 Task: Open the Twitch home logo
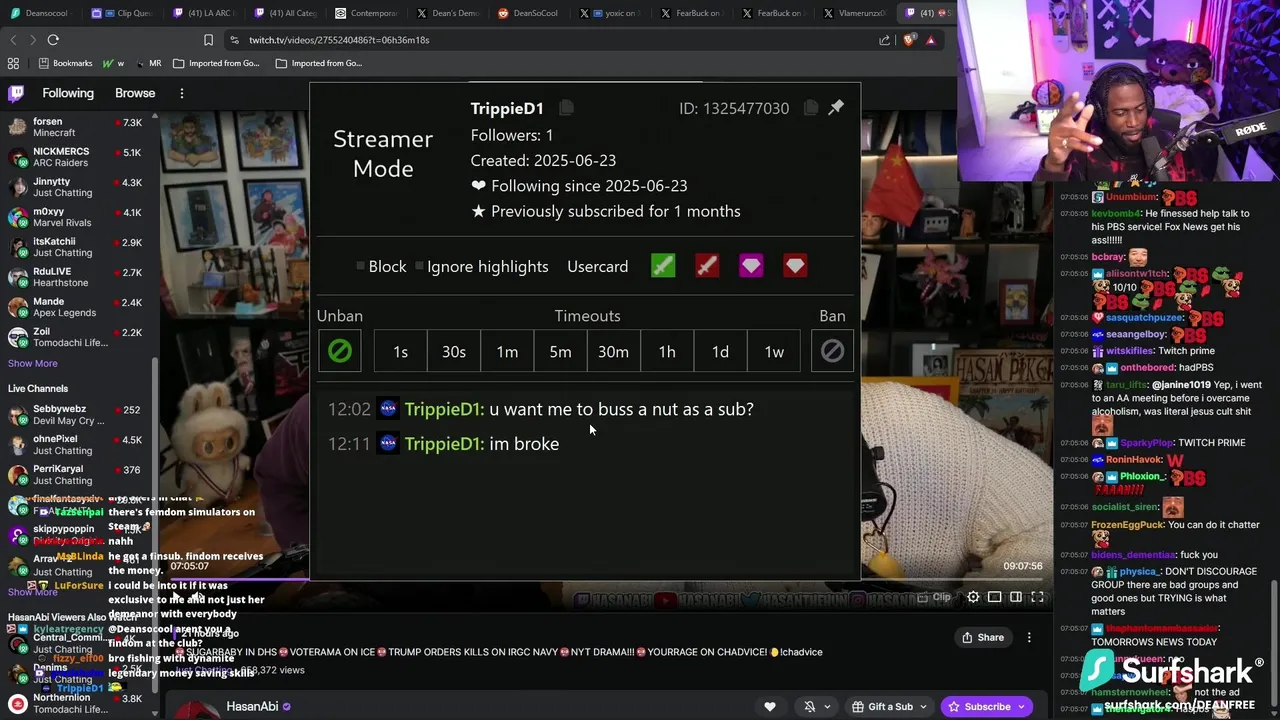(16, 93)
